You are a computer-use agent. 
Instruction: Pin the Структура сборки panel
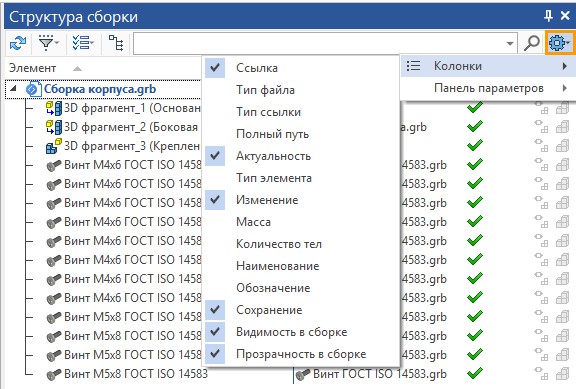click(548, 16)
